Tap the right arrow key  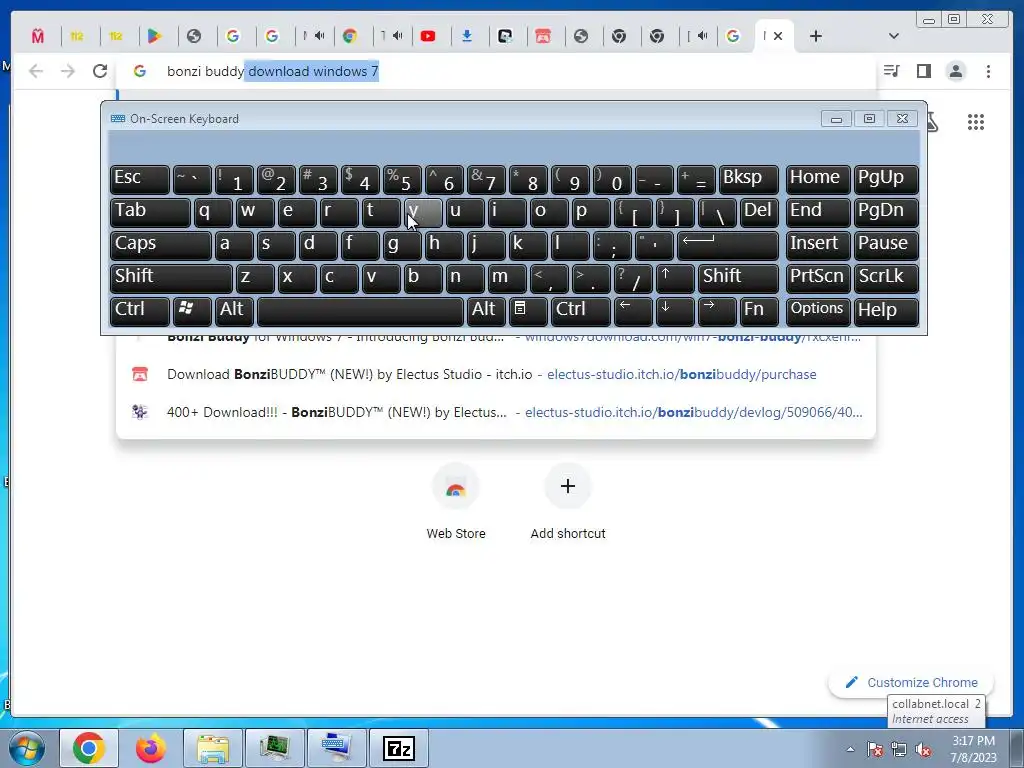(717, 311)
